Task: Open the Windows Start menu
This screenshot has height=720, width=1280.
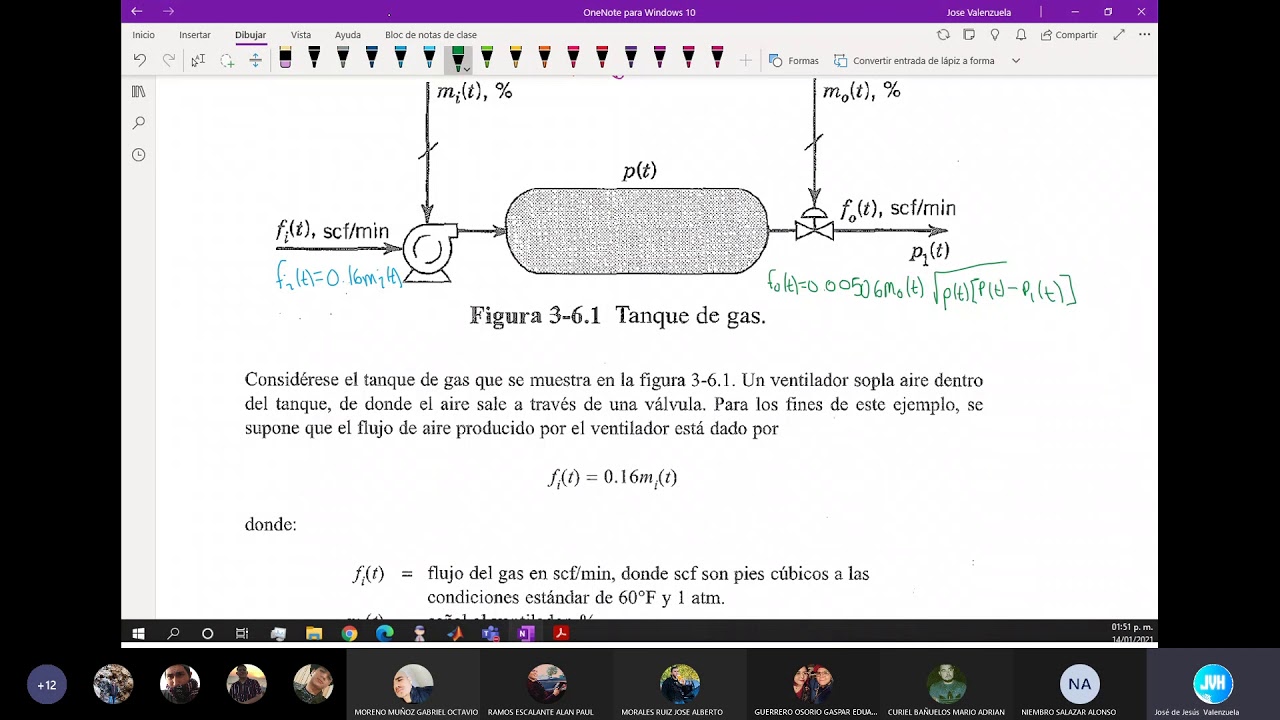Action: click(x=138, y=633)
